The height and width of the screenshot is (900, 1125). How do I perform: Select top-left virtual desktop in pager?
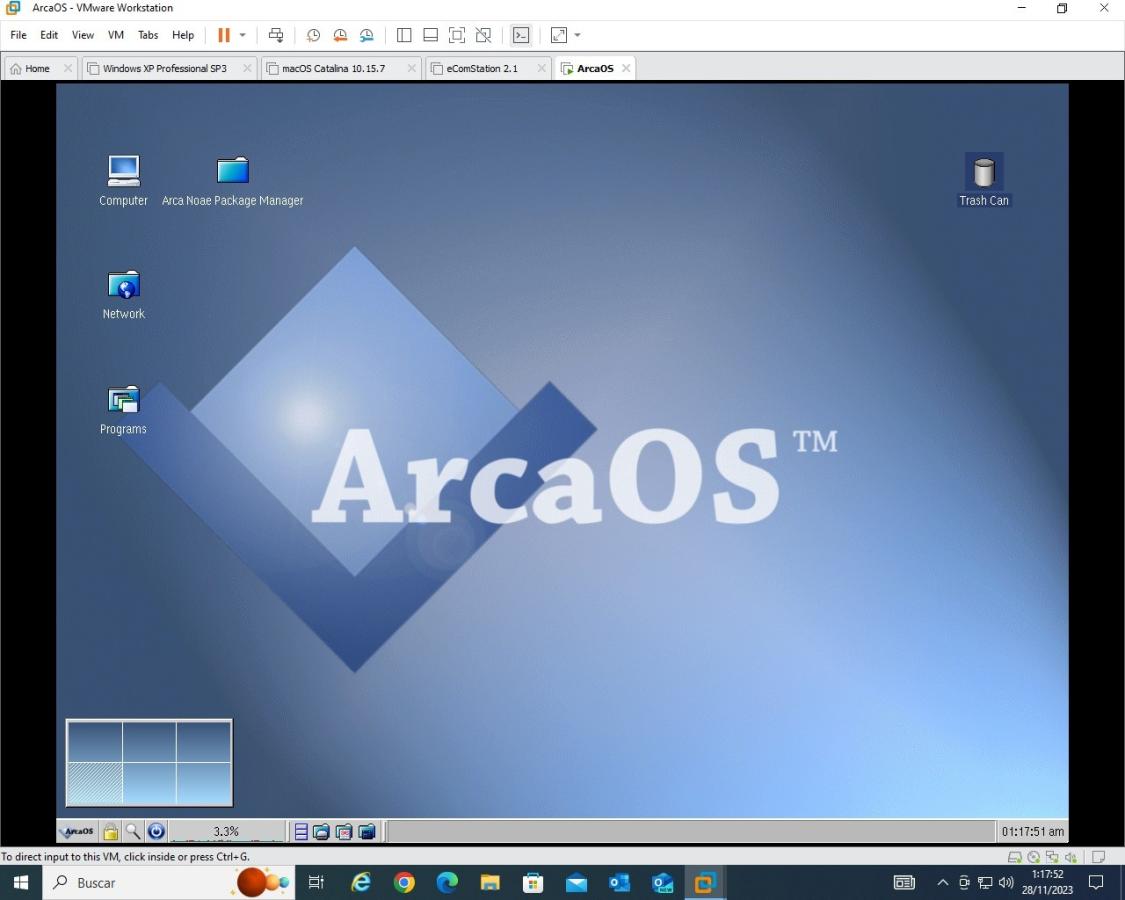pos(95,742)
